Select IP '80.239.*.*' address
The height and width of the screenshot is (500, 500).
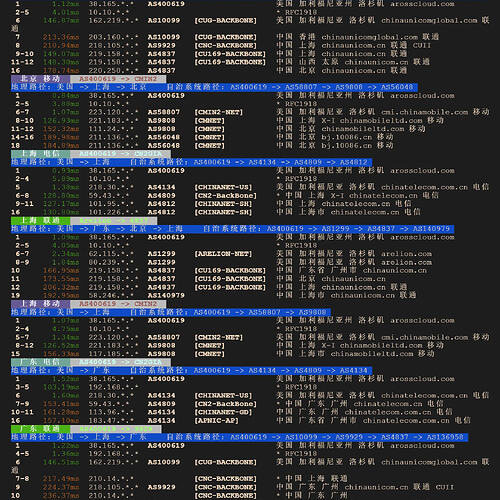pos(111,262)
